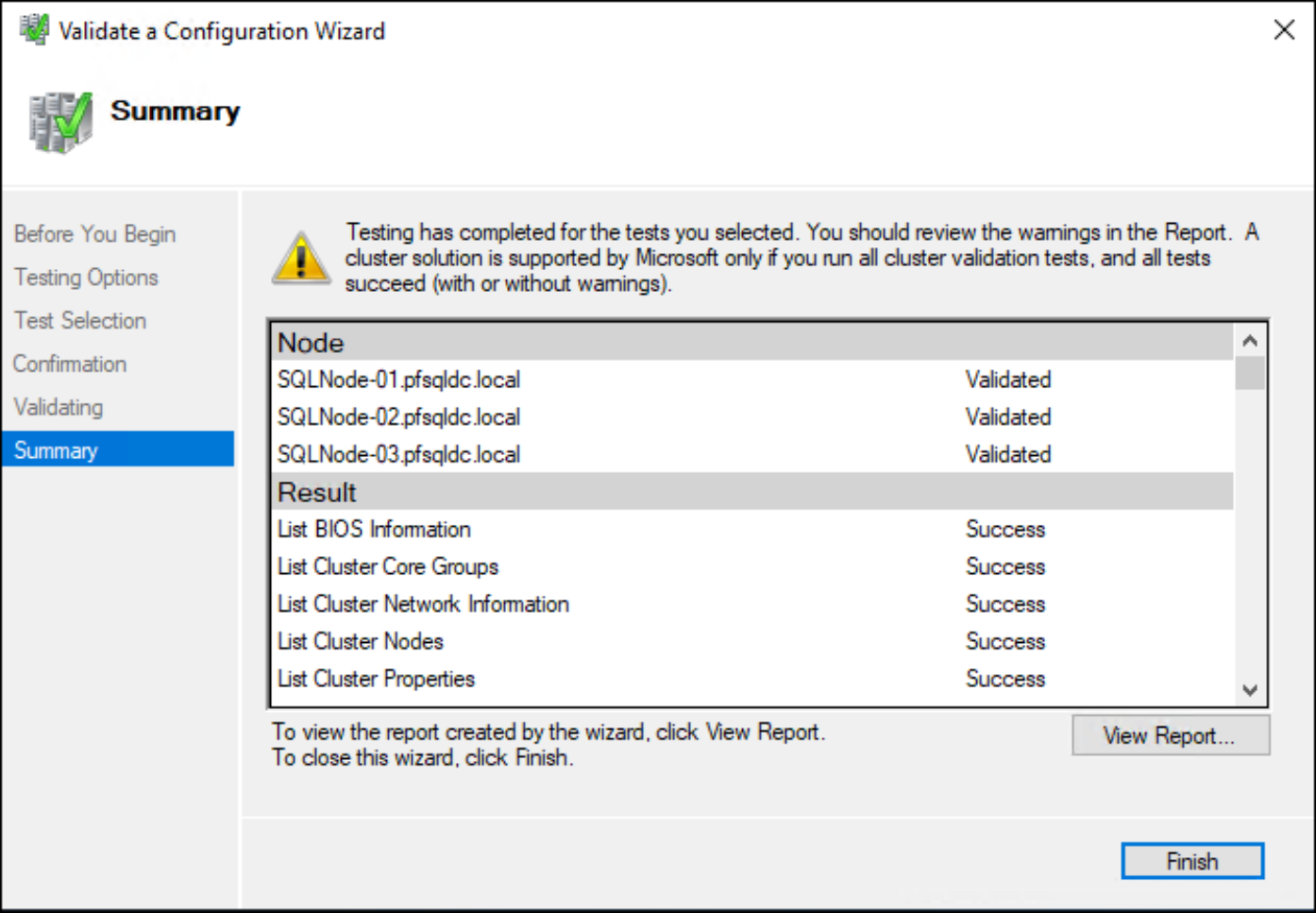This screenshot has height=913, width=1316.
Task: Click the Finish button
Action: [x=1192, y=861]
